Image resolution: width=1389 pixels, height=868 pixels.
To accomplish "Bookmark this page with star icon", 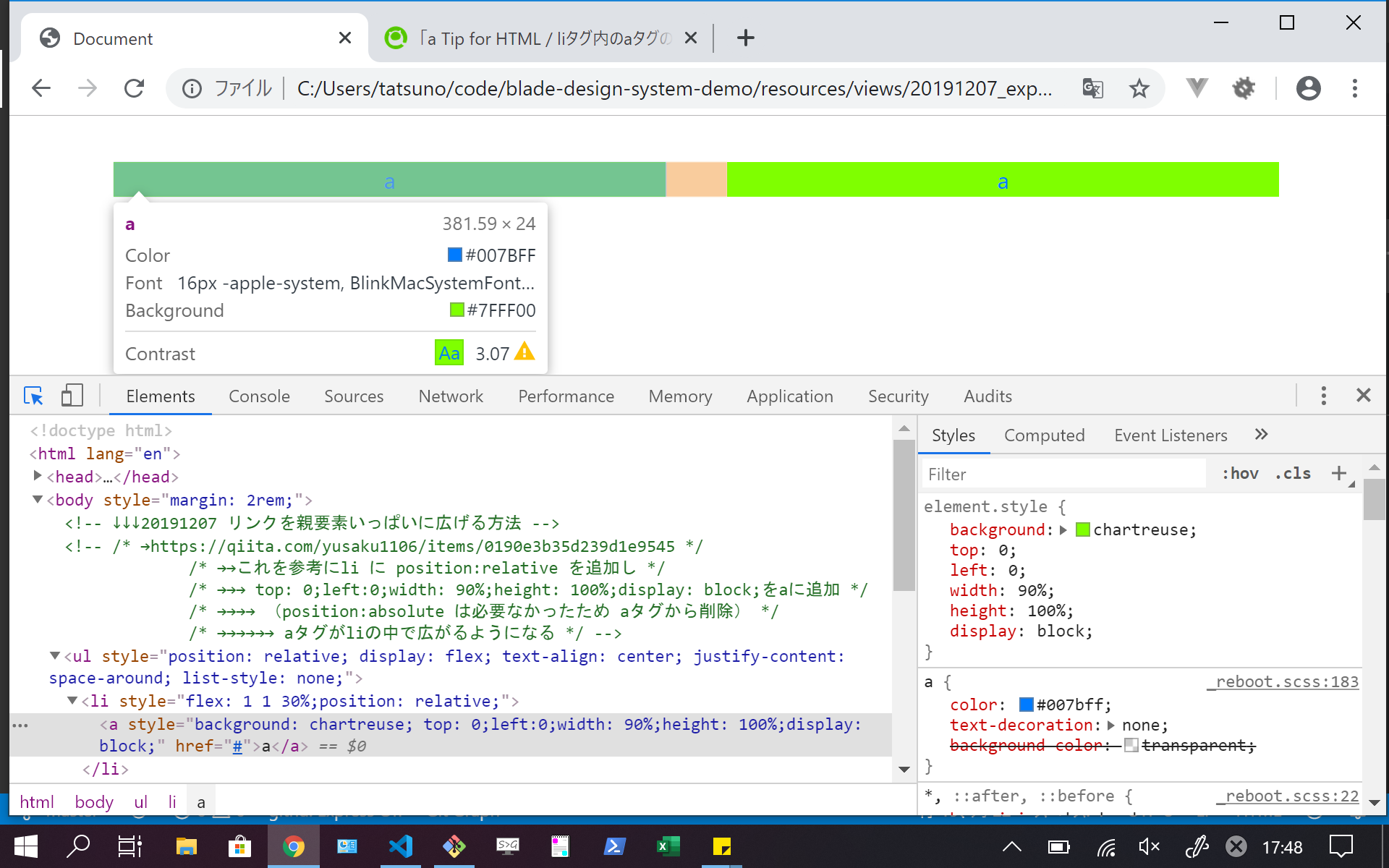I will pyautogui.click(x=1139, y=88).
